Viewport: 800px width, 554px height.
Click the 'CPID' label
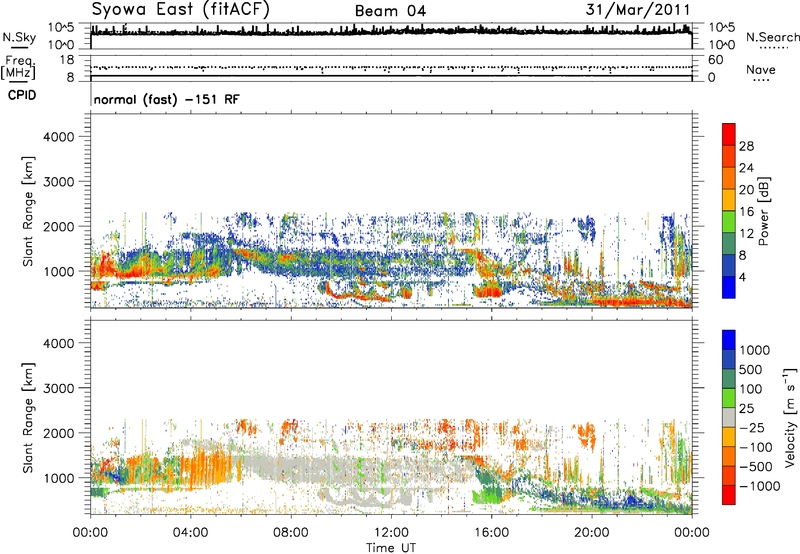(x=22, y=95)
